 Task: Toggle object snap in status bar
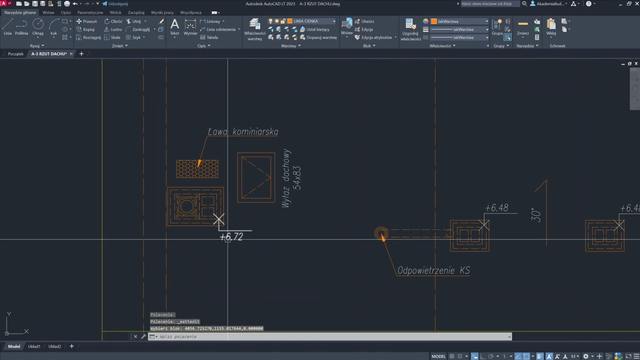click(x=526, y=356)
